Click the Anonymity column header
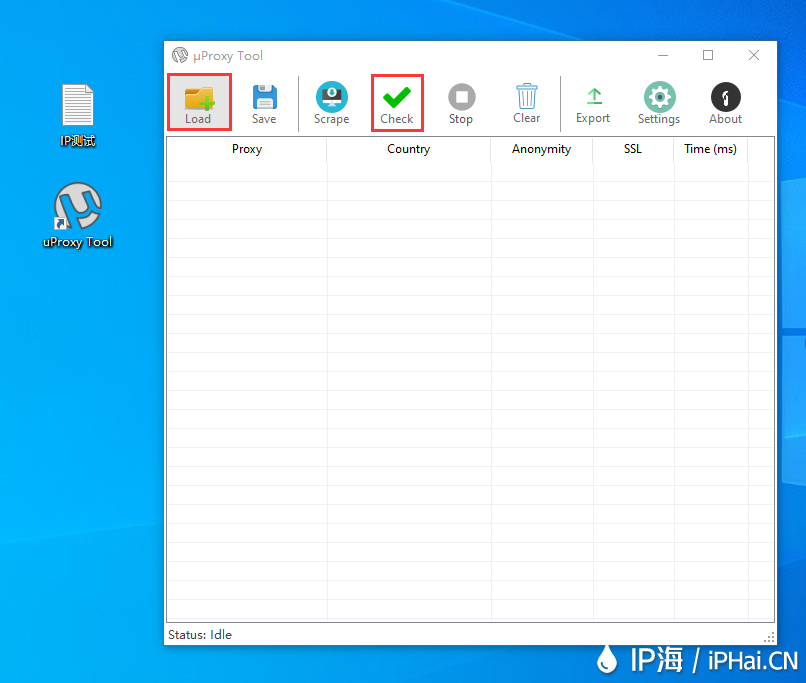Image resolution: width=806 pixels, height=683 pixels. [x=541, y=149]
